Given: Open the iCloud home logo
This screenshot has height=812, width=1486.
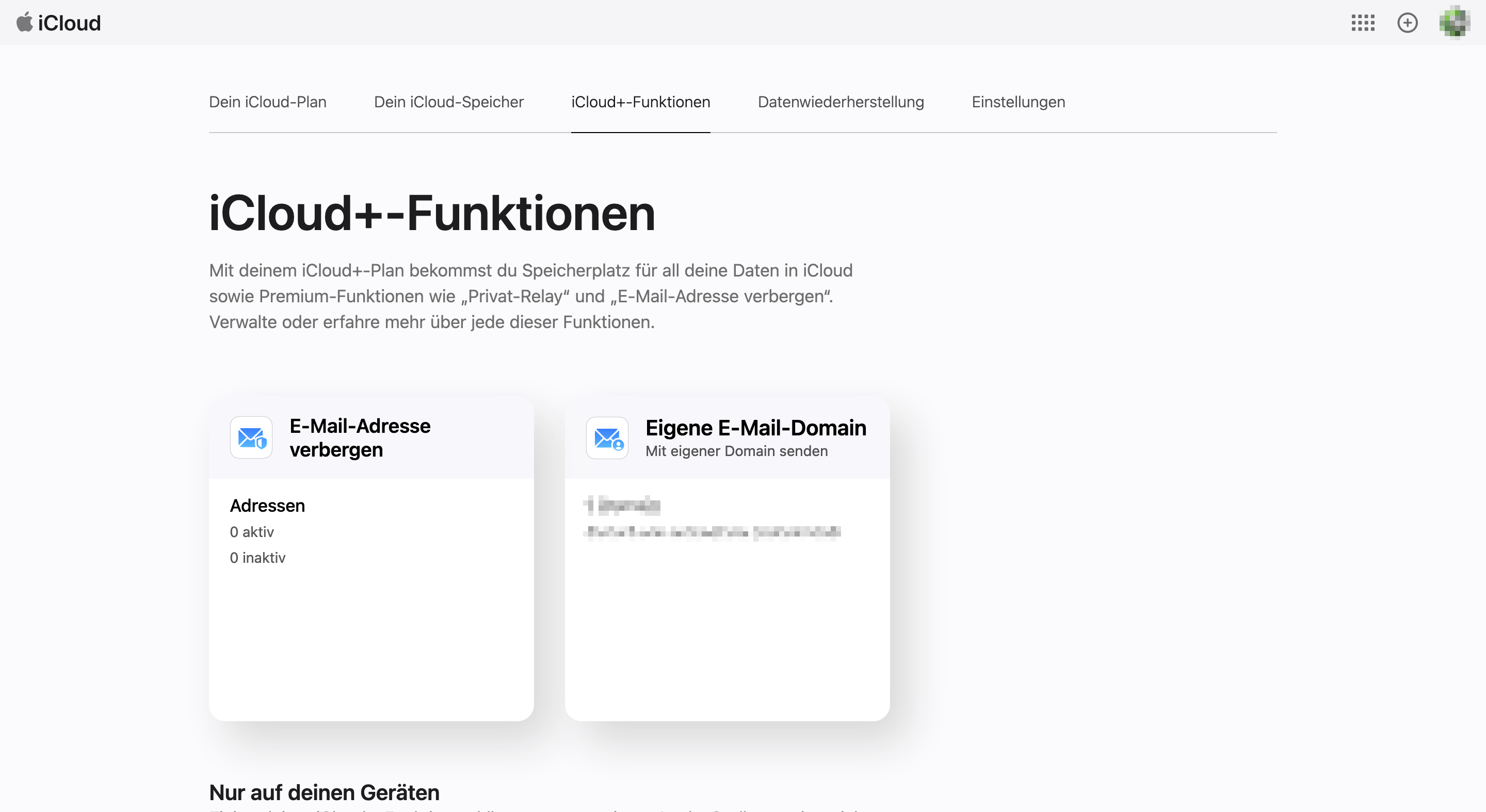Looking at the screenshot, I should point(58,23).
